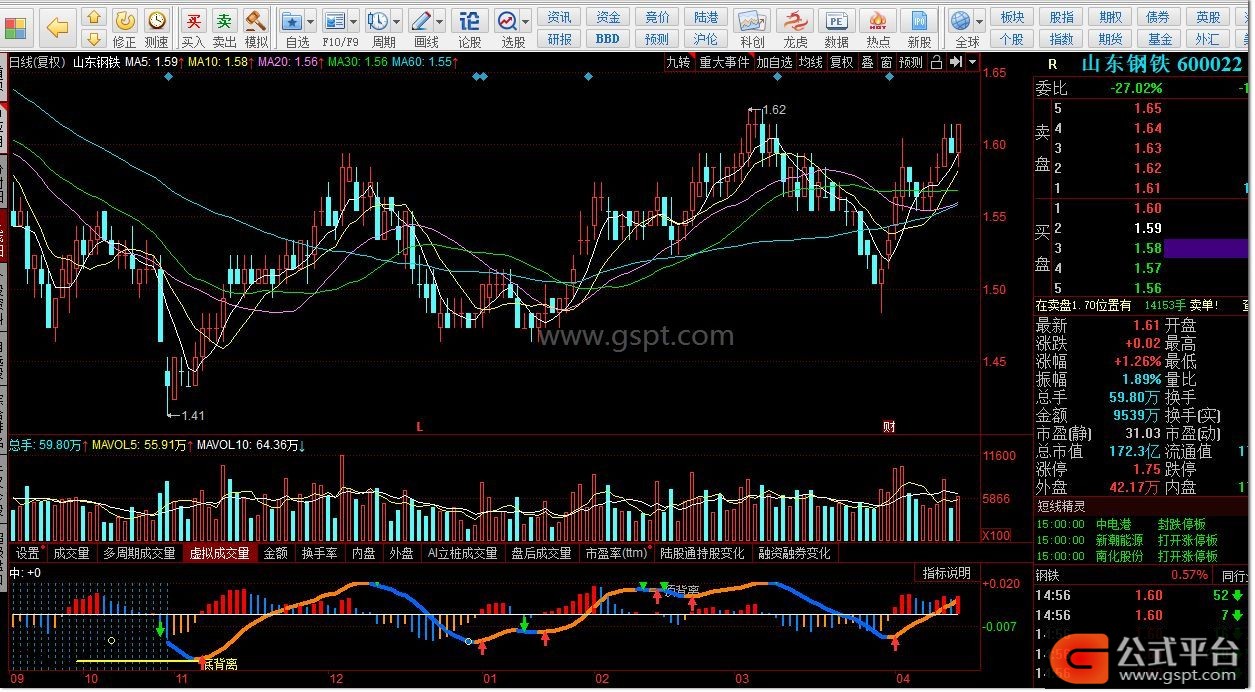Viewport: 1255px width, 692px height.
Task: Click the 融资融券变化 tab
Action: click(795, 553)
